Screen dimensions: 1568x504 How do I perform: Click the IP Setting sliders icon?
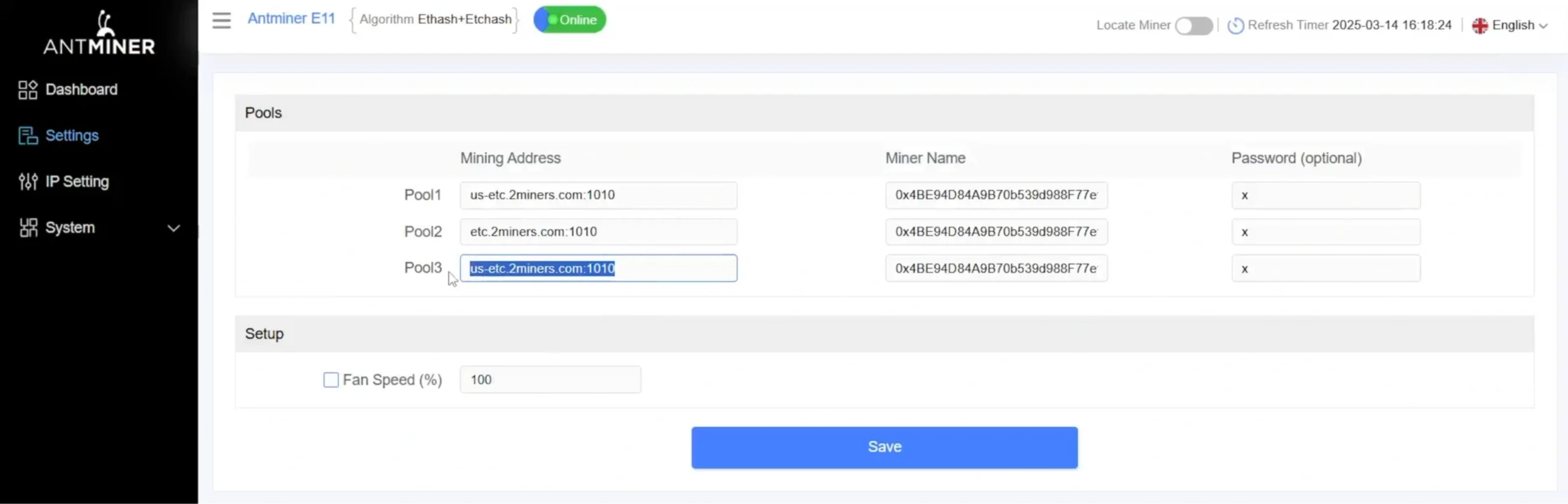coord(28,181)
